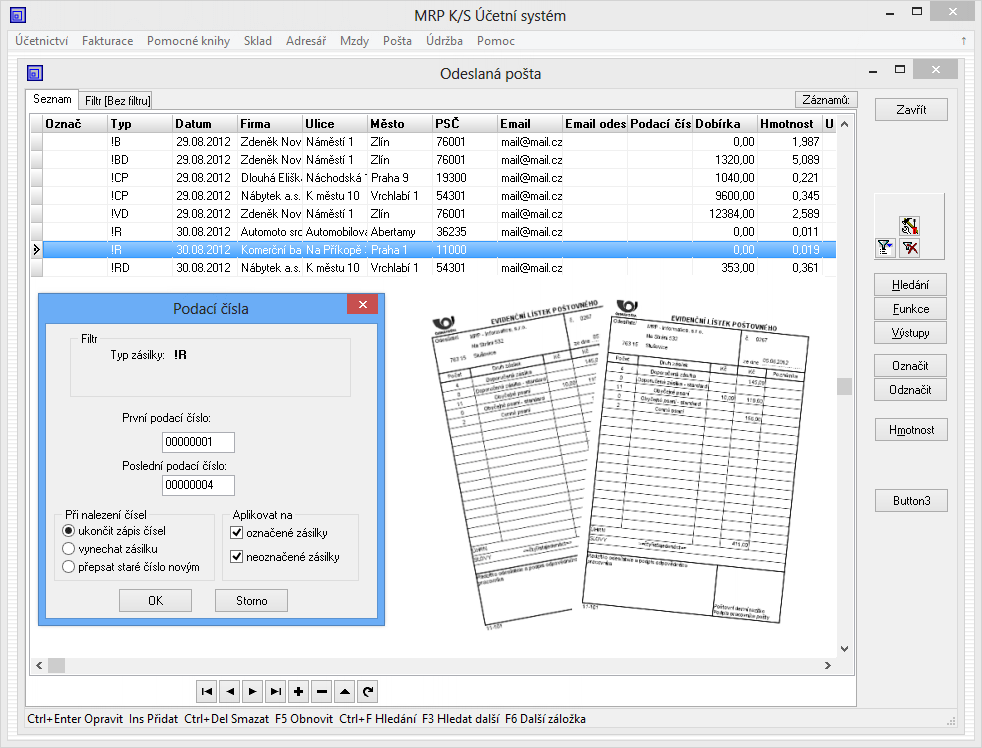
Task: Open the Adresář menu
Action: point(306,41)
